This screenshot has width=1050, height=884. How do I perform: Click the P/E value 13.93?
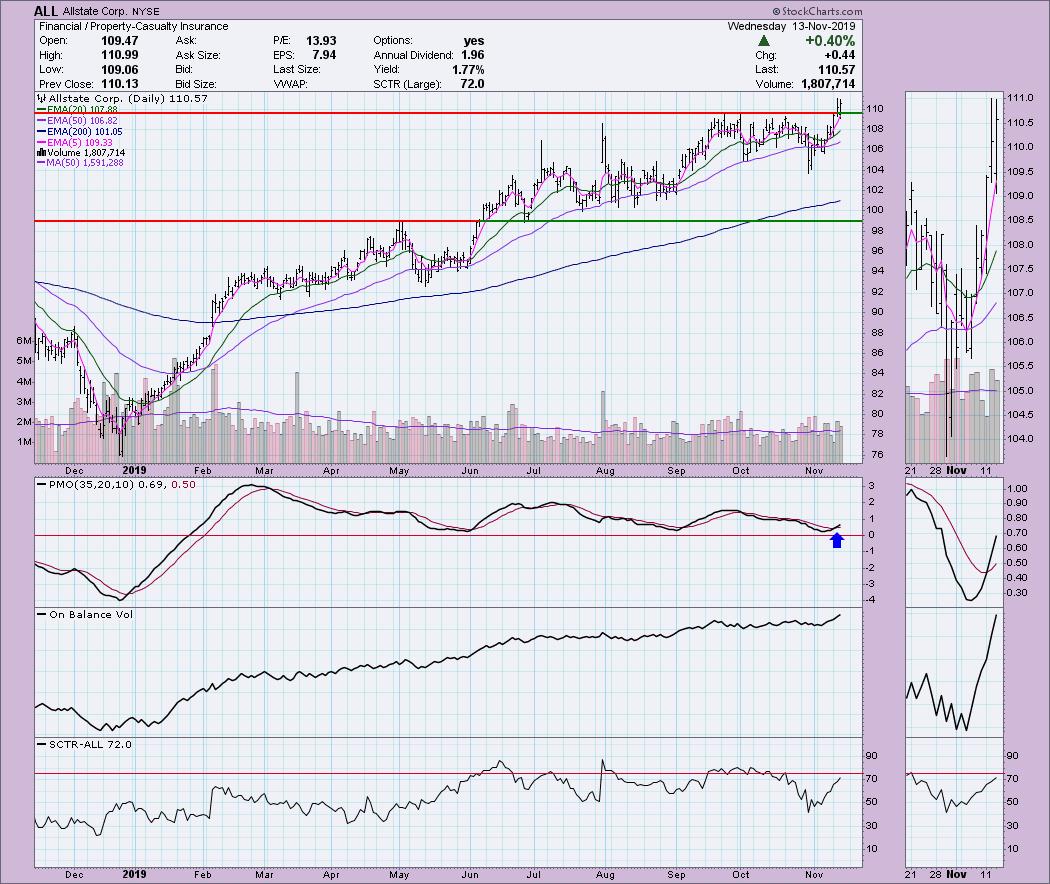321,41
